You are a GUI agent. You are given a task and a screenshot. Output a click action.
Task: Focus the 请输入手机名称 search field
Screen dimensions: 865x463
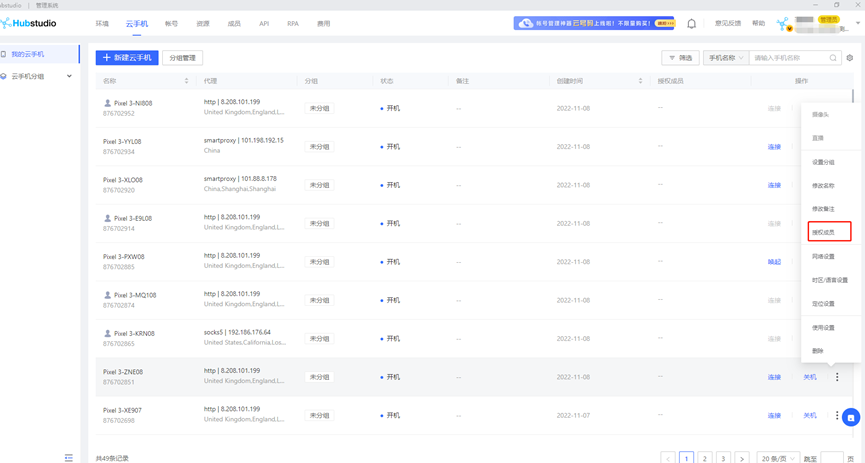click(x=789, y=58)
